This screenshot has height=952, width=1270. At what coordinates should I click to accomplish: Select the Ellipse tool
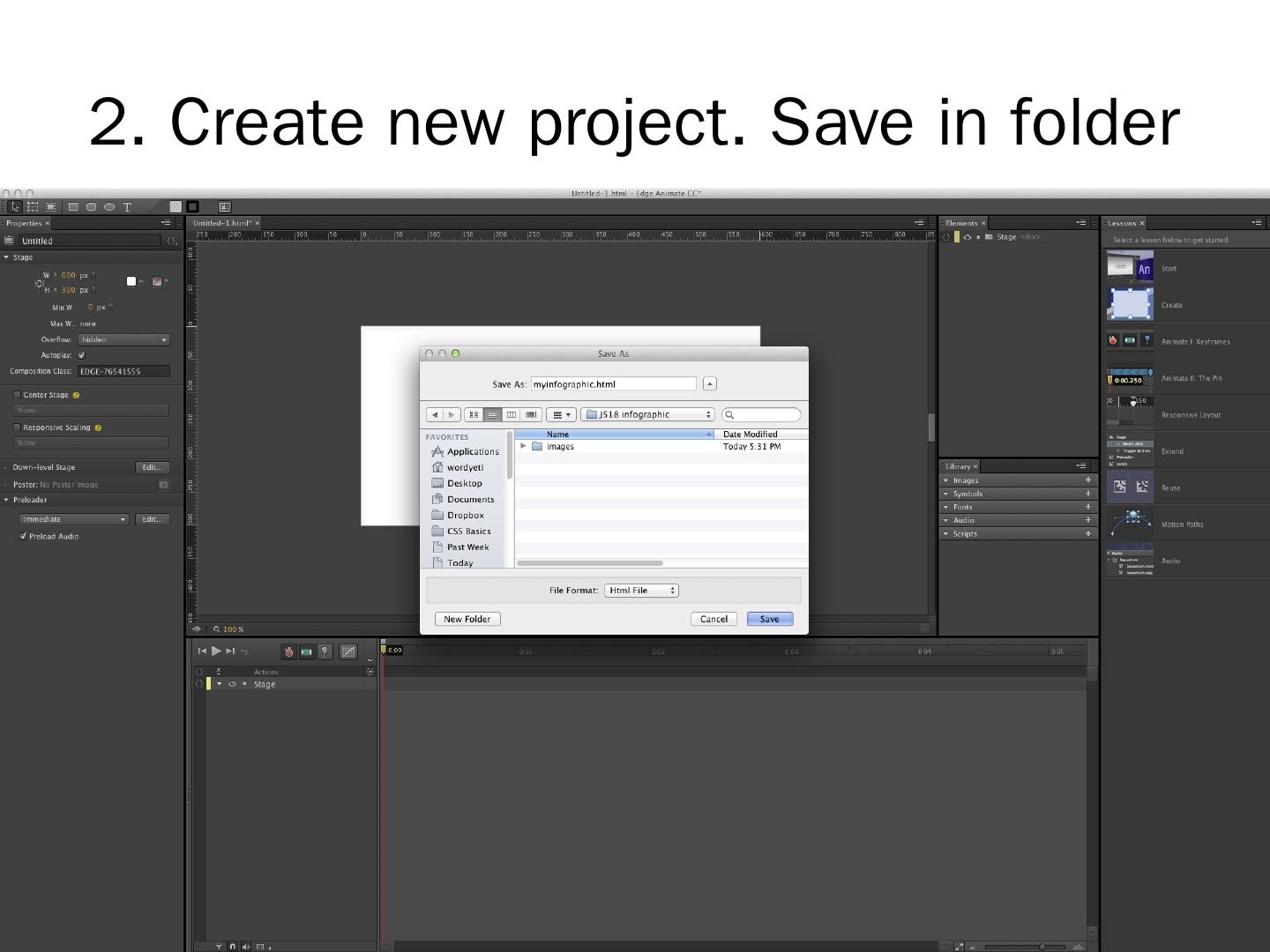pos(109,207)
